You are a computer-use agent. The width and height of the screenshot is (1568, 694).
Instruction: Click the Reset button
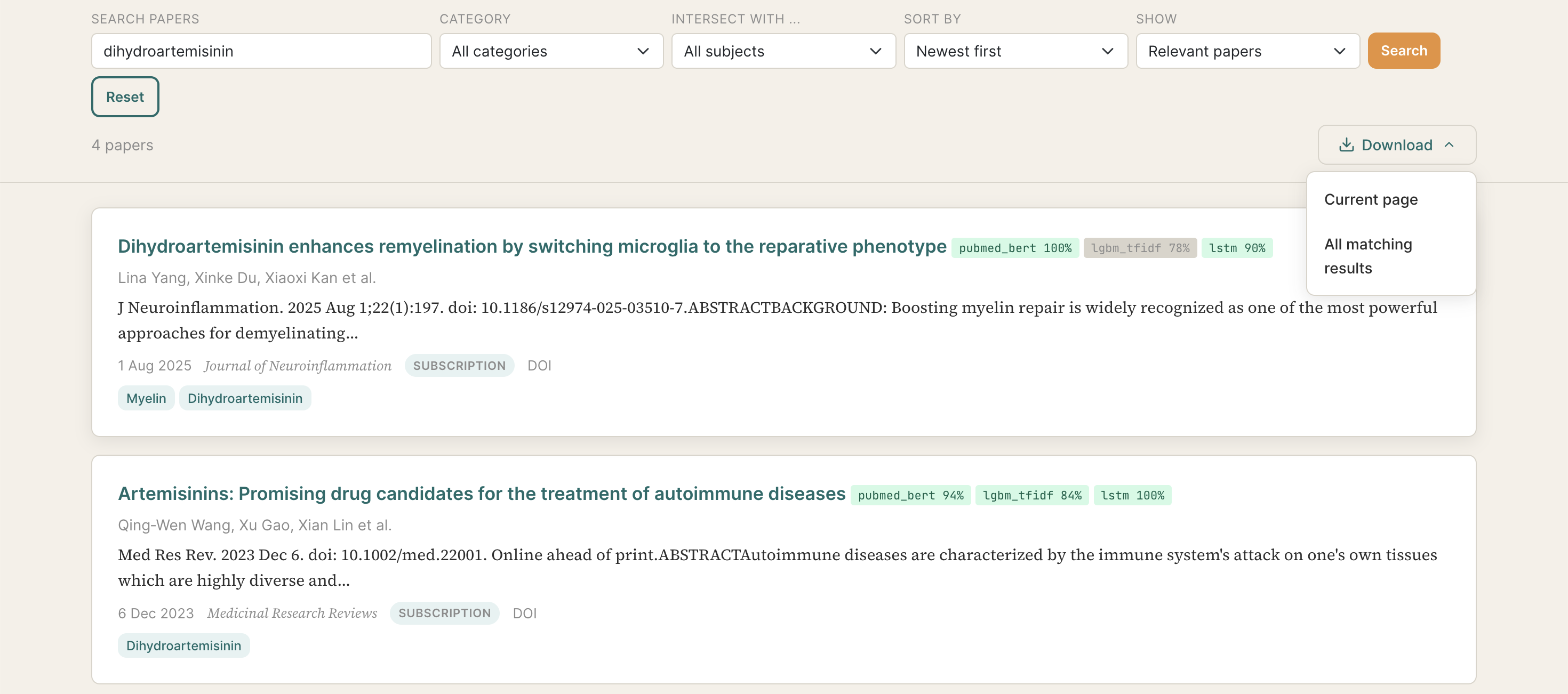pos(125,96)
